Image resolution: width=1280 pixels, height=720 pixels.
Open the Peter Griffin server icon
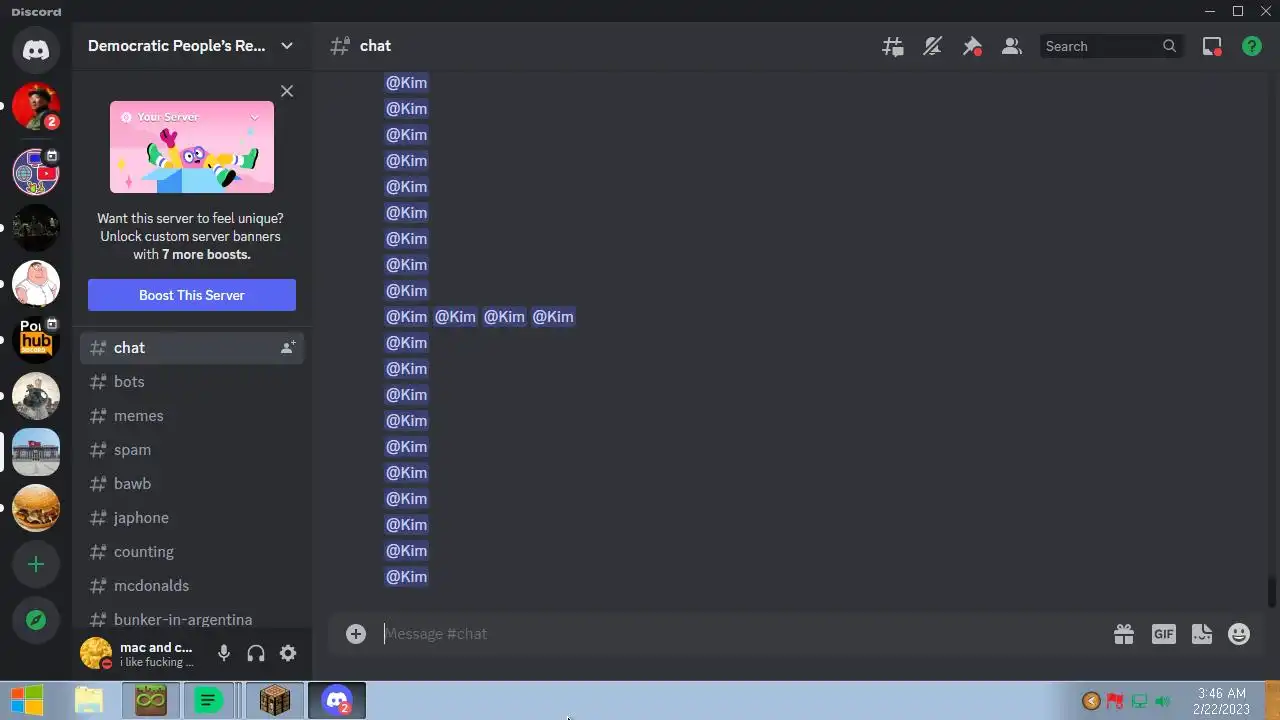(x=36, y=283)
